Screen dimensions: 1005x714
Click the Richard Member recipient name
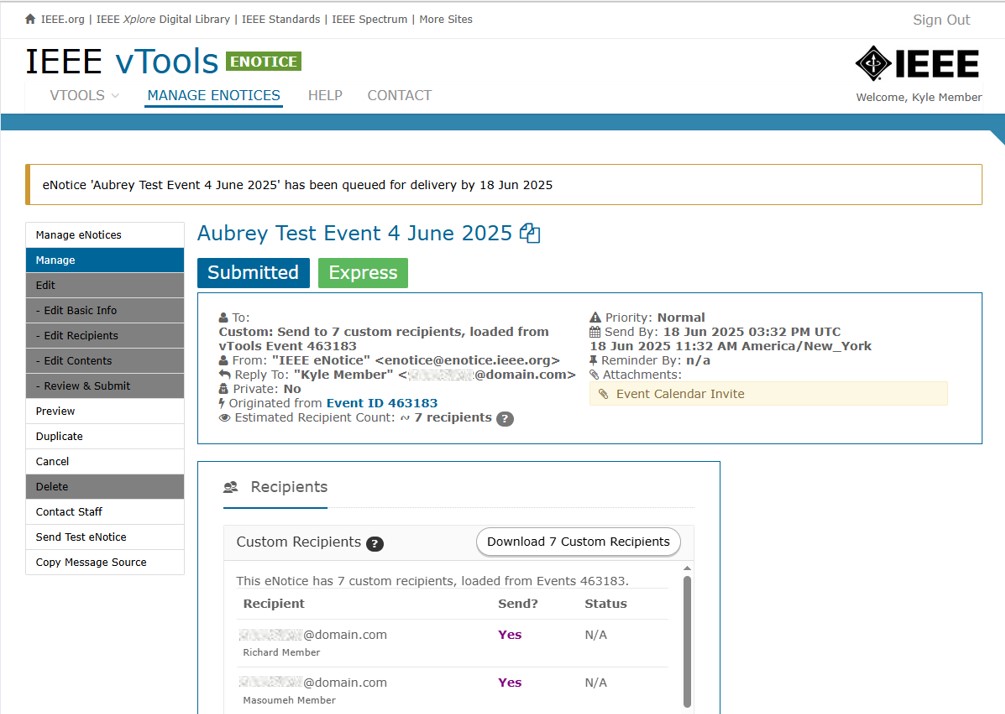[x=281, y=652]
